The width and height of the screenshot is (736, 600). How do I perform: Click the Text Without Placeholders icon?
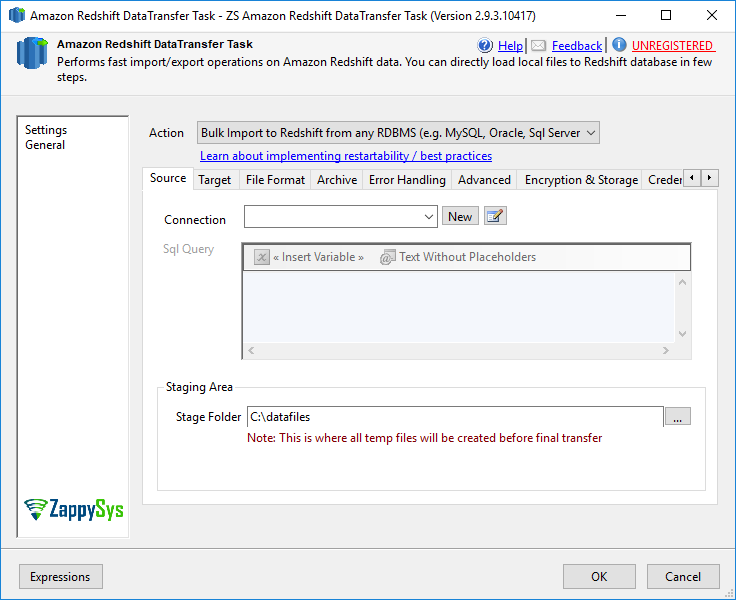[388, 257]
